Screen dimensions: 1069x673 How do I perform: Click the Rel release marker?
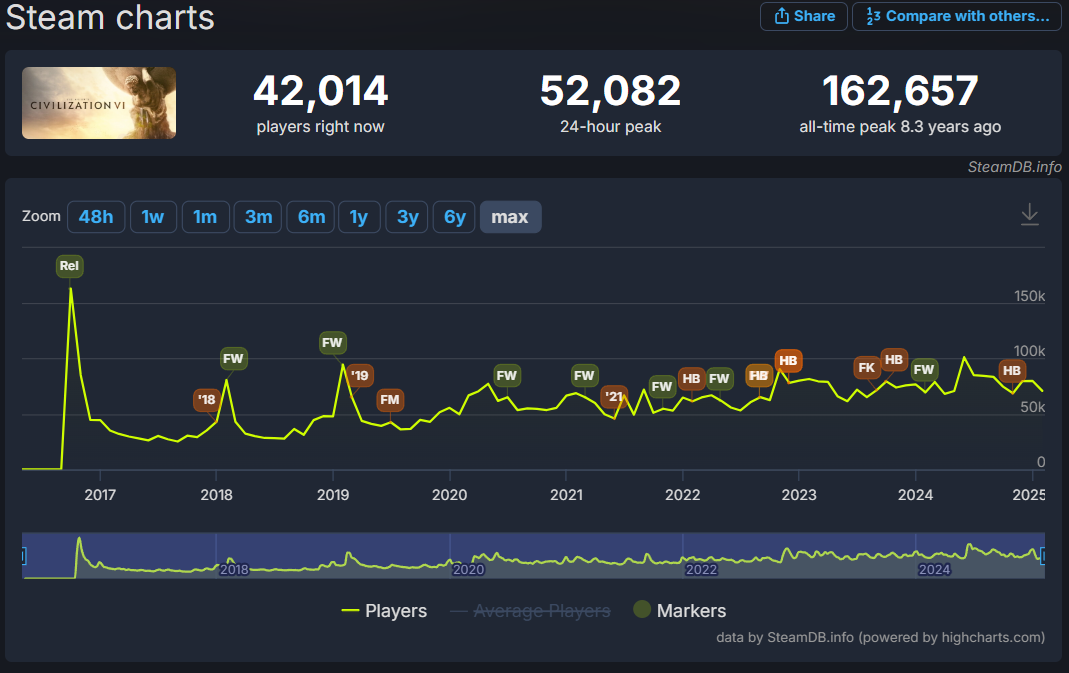pos(70,266)
